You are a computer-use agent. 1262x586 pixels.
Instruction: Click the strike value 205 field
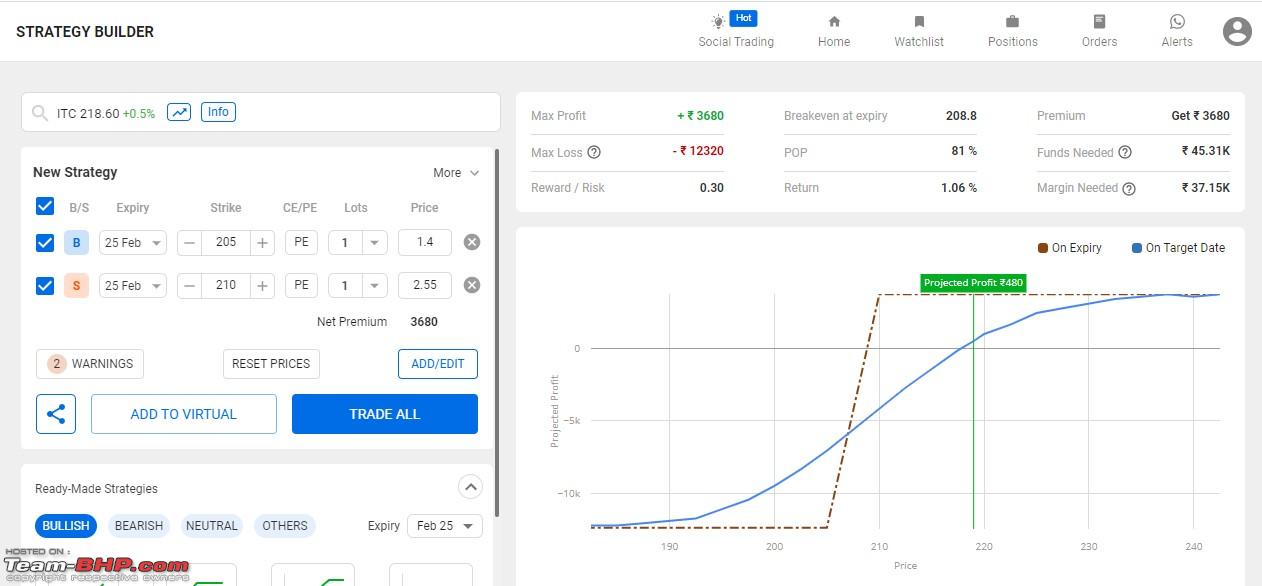(x=226, y=242)
